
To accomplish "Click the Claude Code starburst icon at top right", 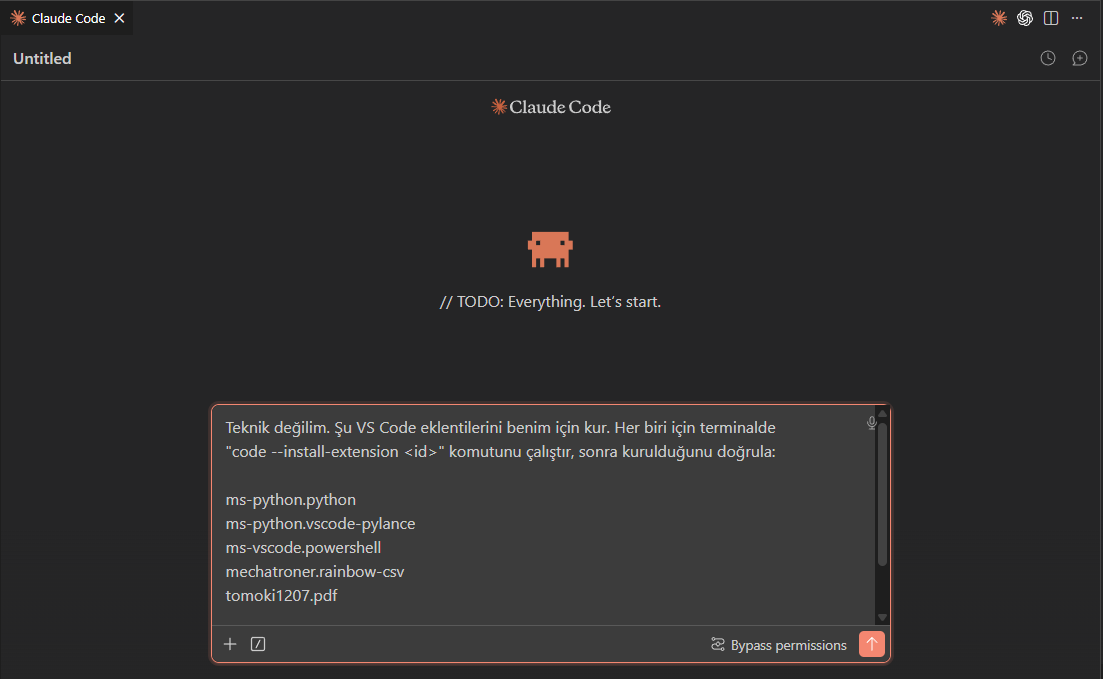I will pyautogui.click(x=998, y=18).
